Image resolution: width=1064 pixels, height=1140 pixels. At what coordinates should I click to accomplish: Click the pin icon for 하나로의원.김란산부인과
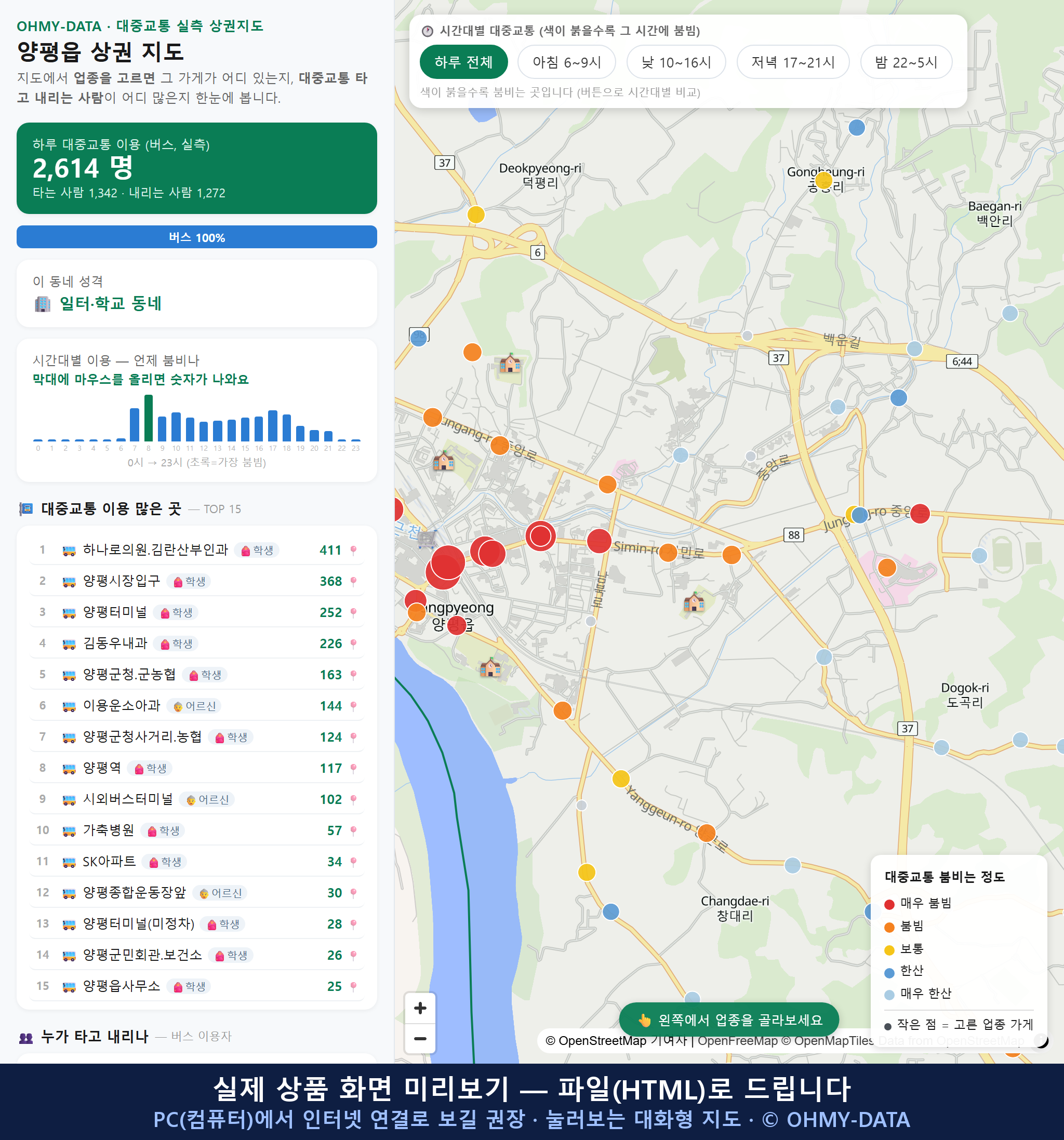[x=353, y=551]
